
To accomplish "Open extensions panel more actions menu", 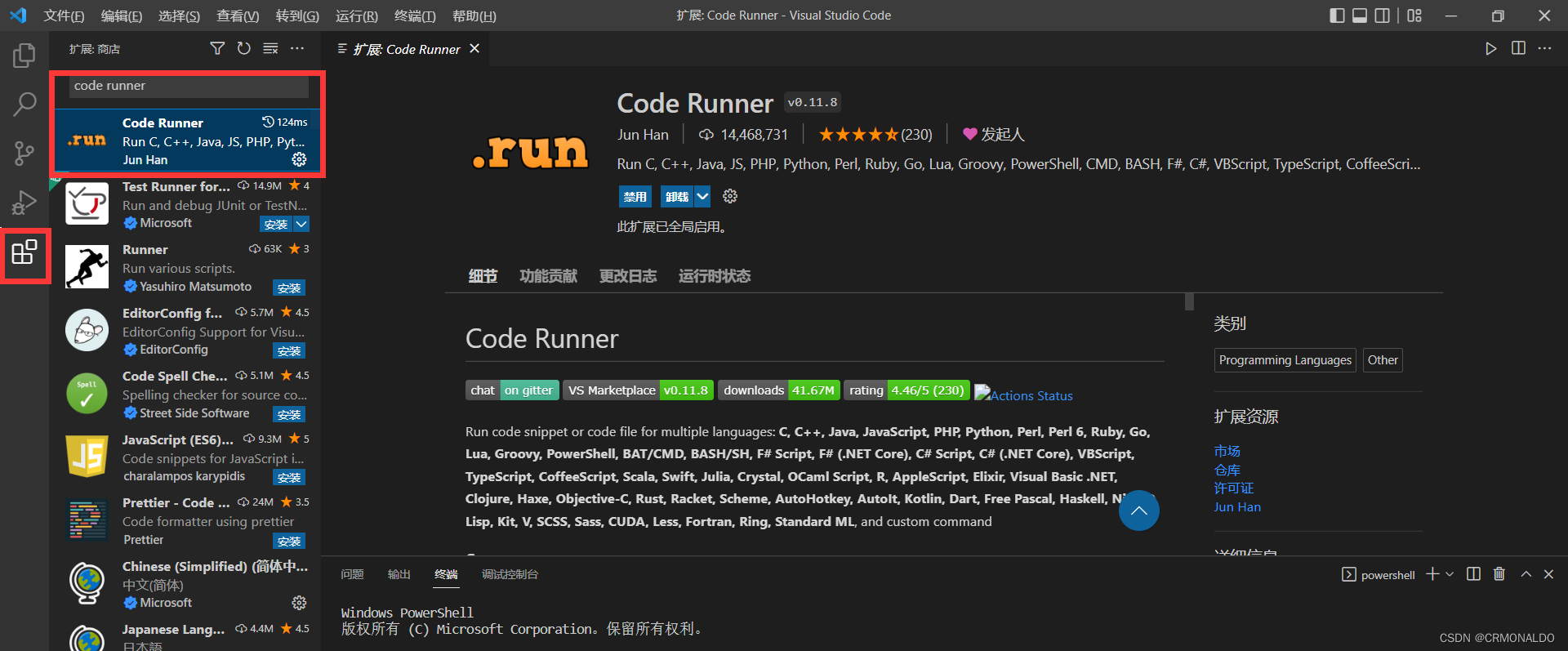I will coord(297,49).
